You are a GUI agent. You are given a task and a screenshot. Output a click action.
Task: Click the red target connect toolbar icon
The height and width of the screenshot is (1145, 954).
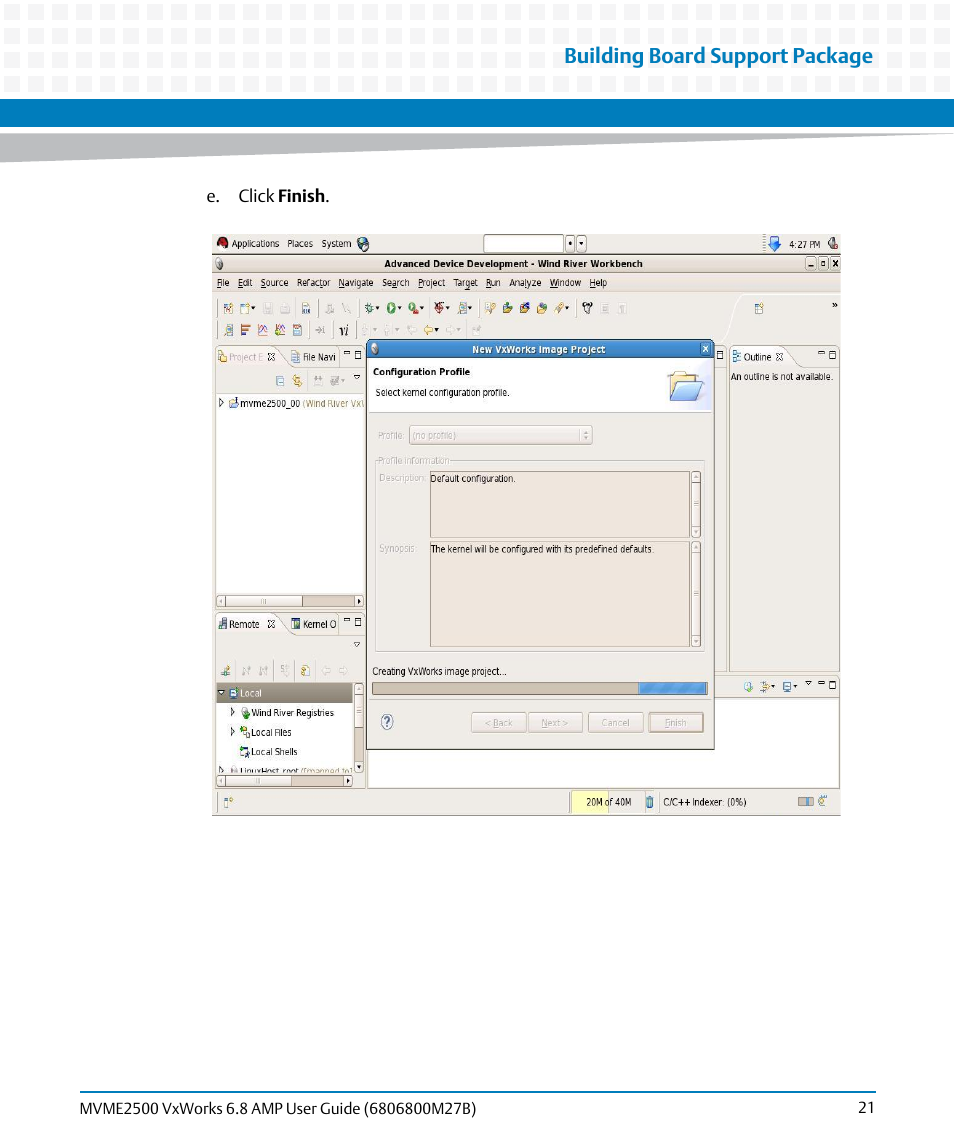440,308
